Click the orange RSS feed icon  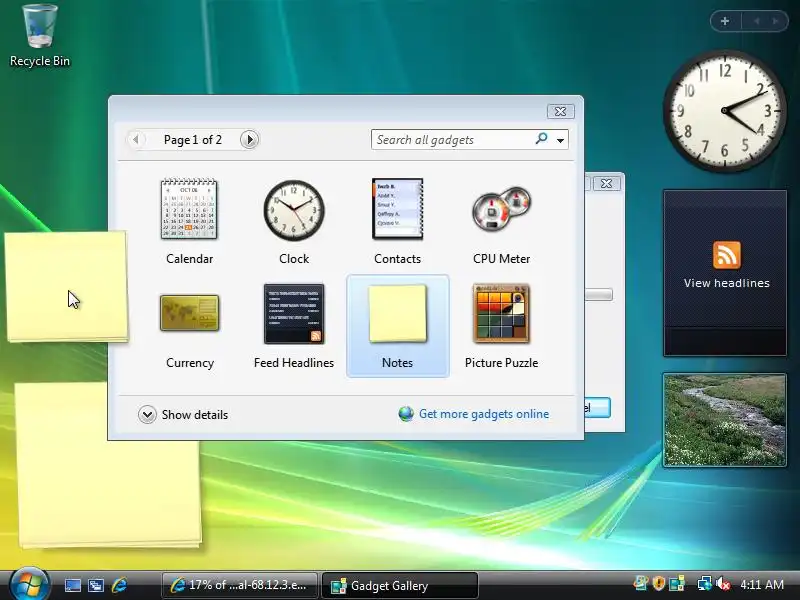727,255
